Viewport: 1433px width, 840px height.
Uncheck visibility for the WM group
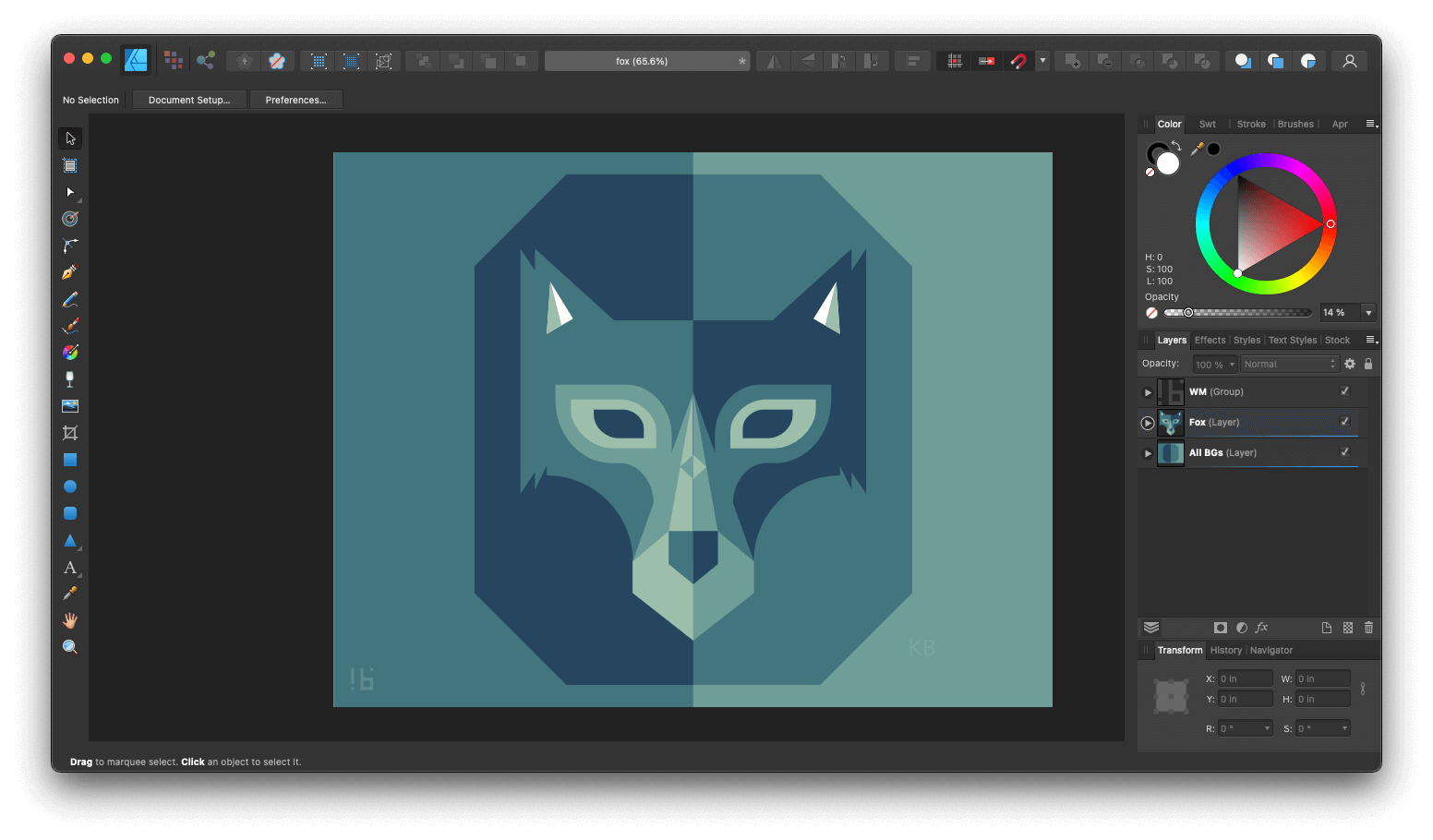click(1345, 391)
